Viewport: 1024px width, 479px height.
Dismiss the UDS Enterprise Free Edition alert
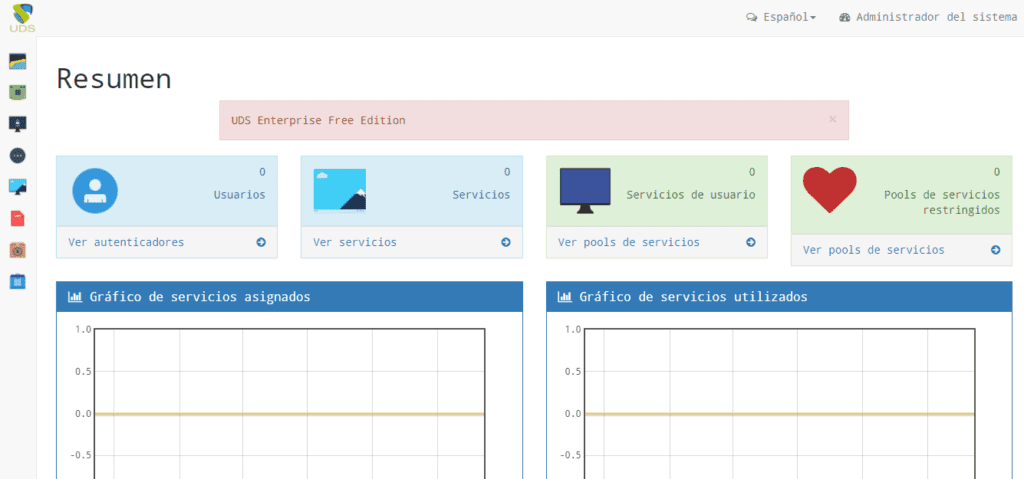tap(833, 119)
